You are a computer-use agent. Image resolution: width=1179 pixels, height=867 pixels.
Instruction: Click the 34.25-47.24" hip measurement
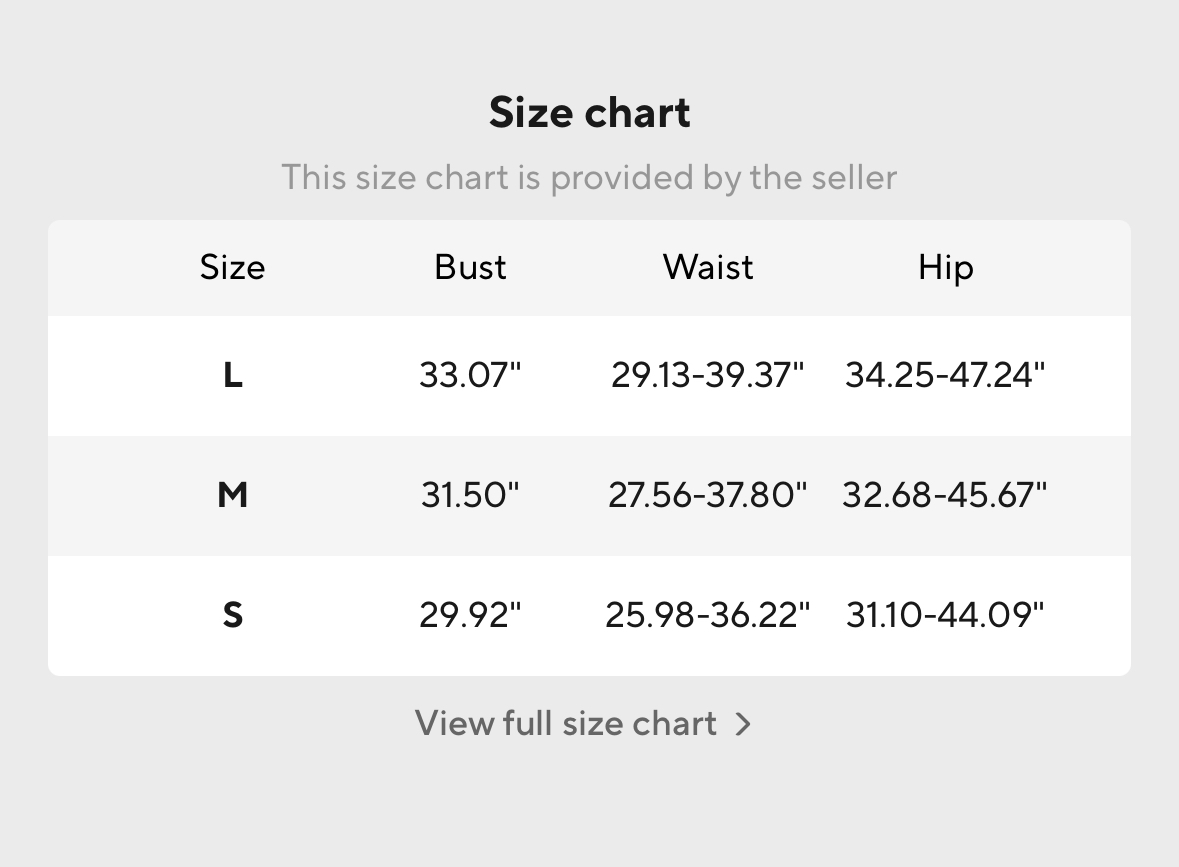(x=945, y=374)
